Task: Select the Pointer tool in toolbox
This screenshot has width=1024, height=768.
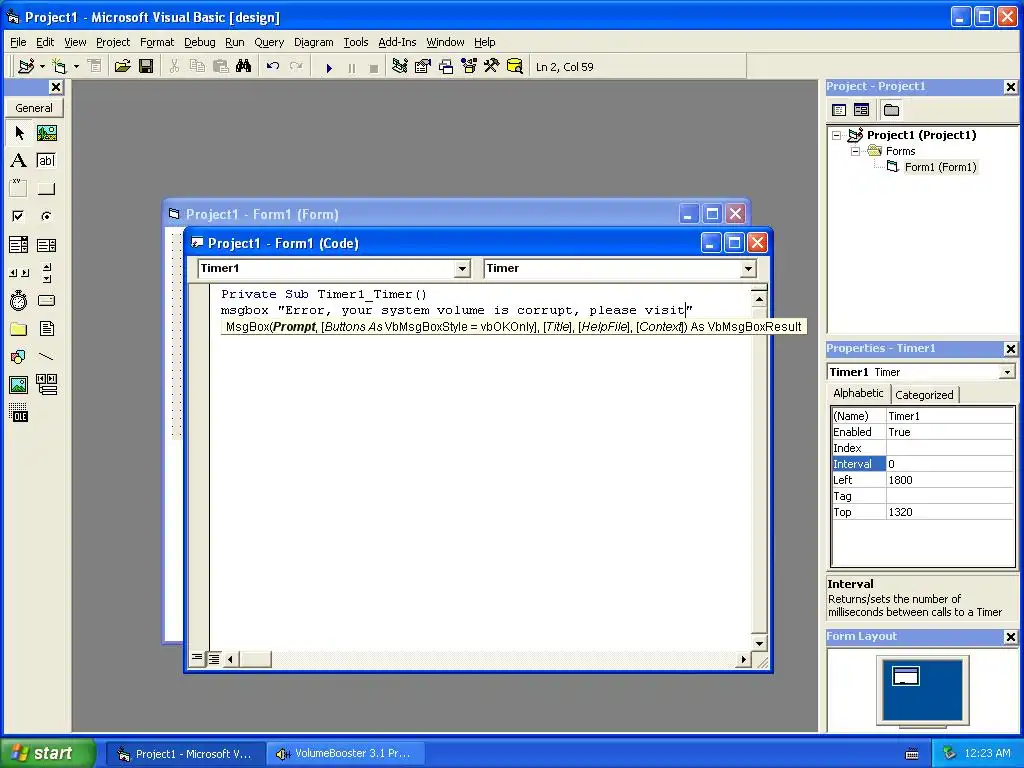Action: click(x=19, y=133)
